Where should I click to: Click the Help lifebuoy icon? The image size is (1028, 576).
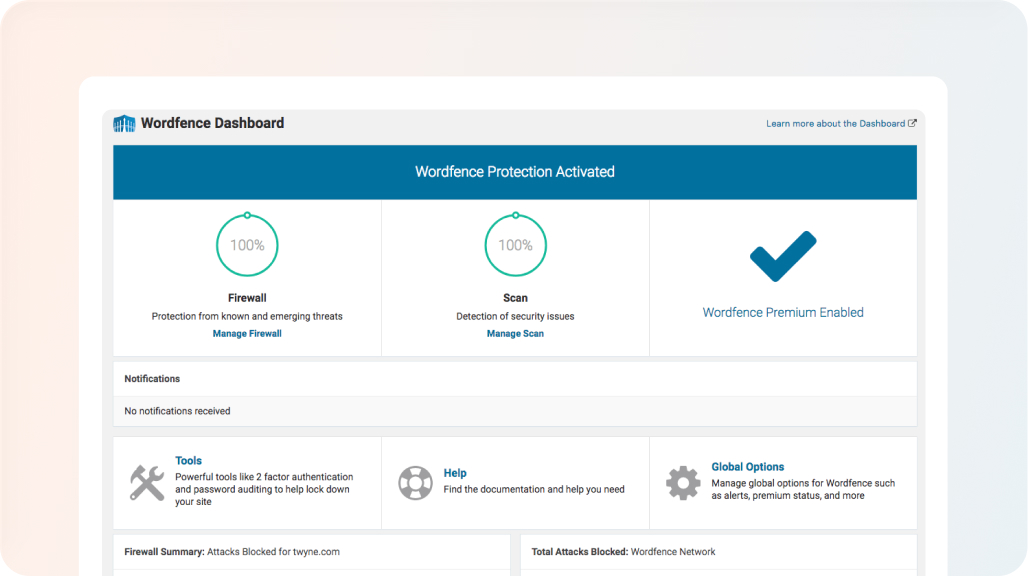pos(415,483)
